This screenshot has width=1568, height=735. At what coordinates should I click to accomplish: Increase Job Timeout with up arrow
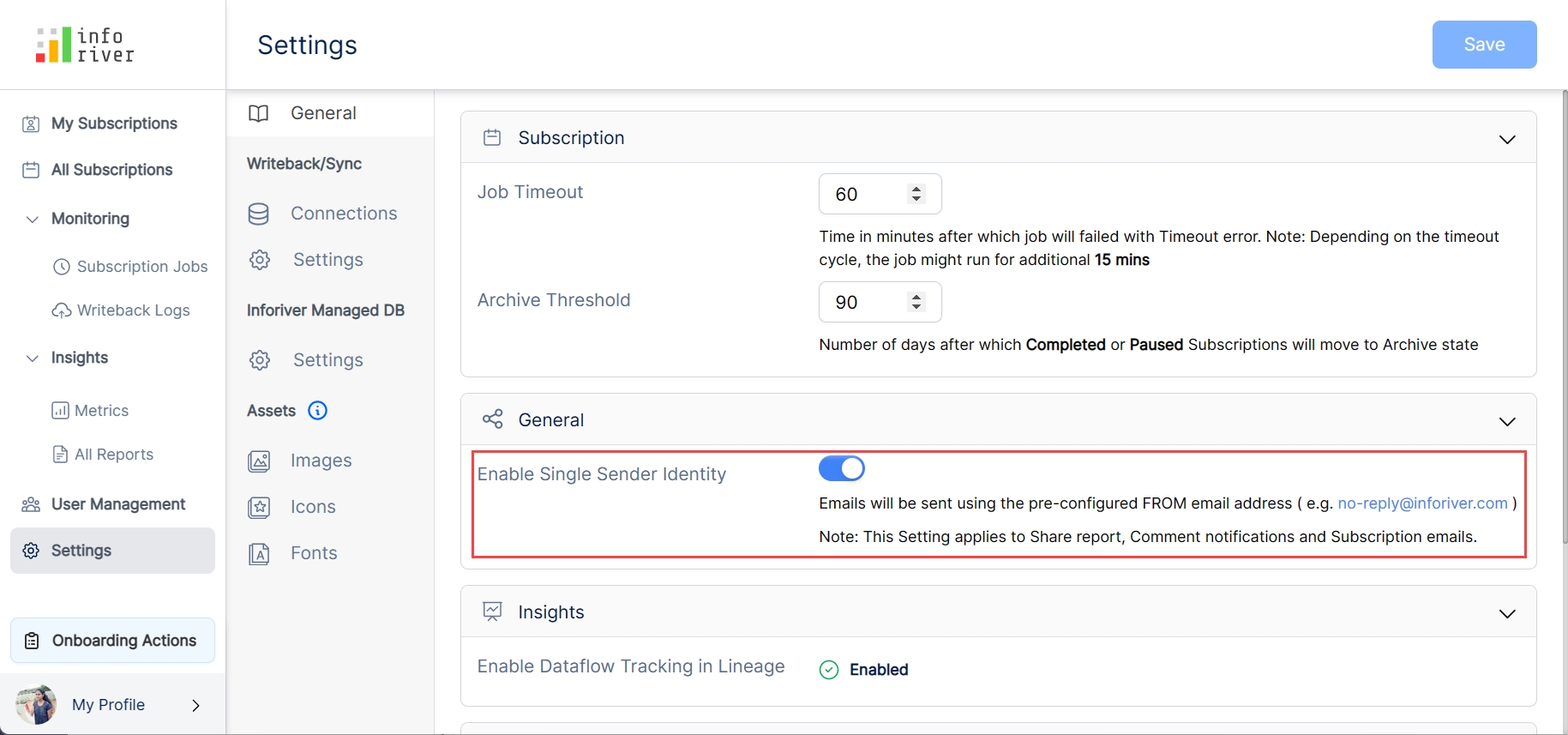(x=916, y=189)
